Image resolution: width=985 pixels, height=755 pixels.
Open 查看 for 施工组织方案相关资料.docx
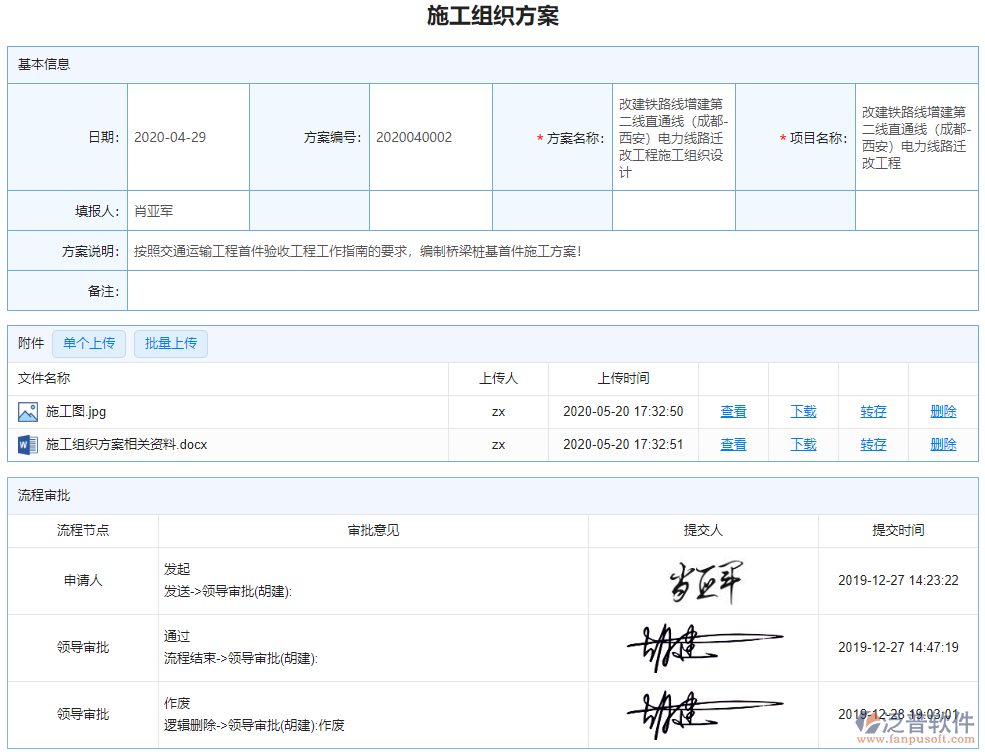click(733, 444)
